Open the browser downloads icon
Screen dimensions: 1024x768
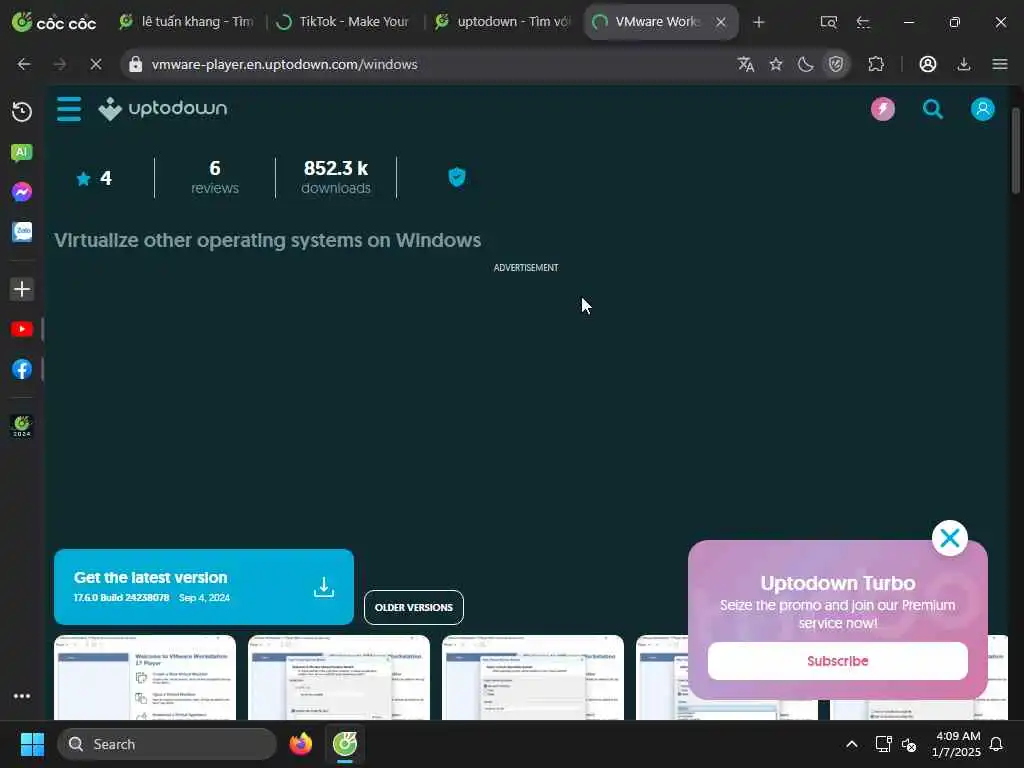coord(964,64)
